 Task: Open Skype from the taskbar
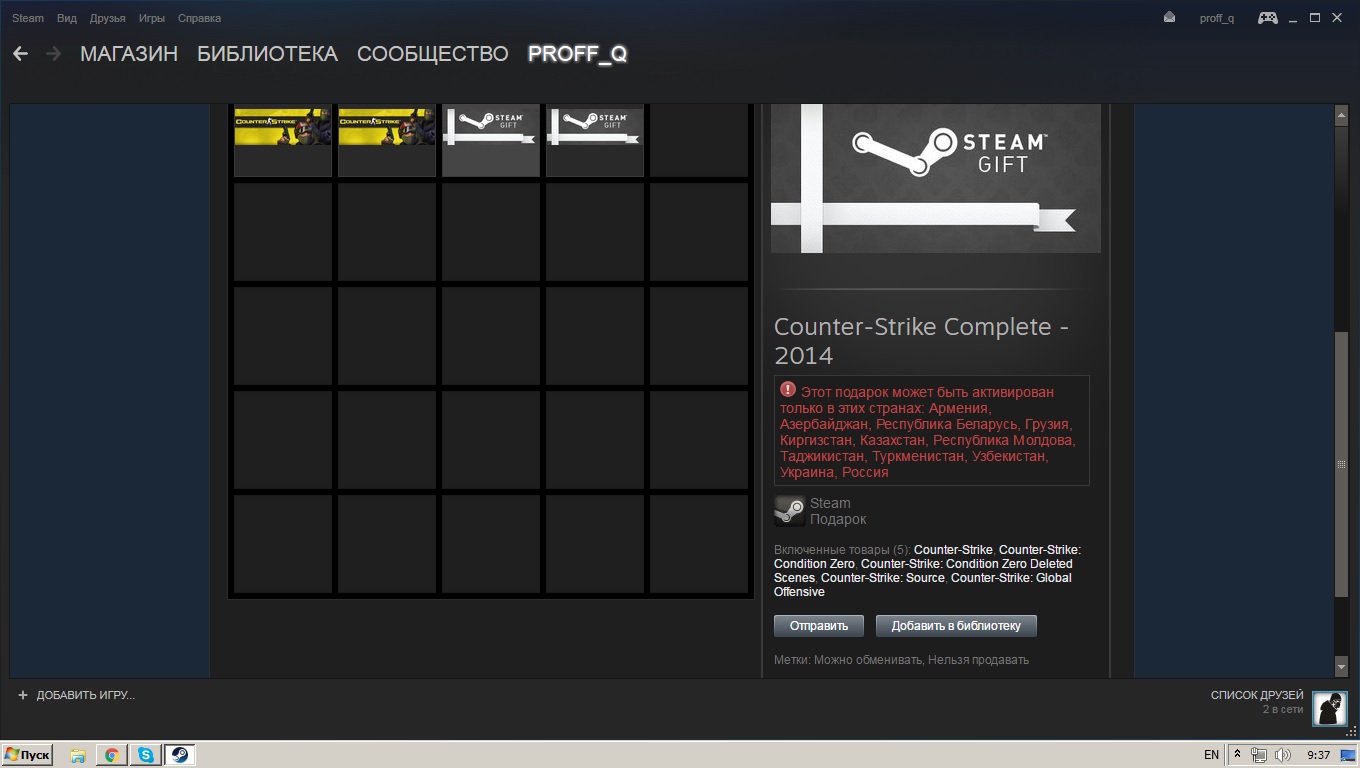coord(146,755)
